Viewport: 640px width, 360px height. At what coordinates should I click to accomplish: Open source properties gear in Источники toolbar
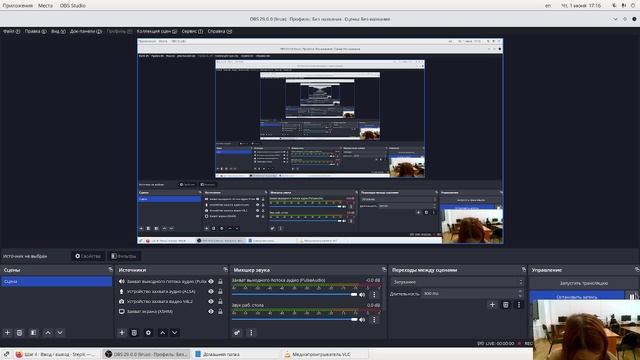click(148, 333)
